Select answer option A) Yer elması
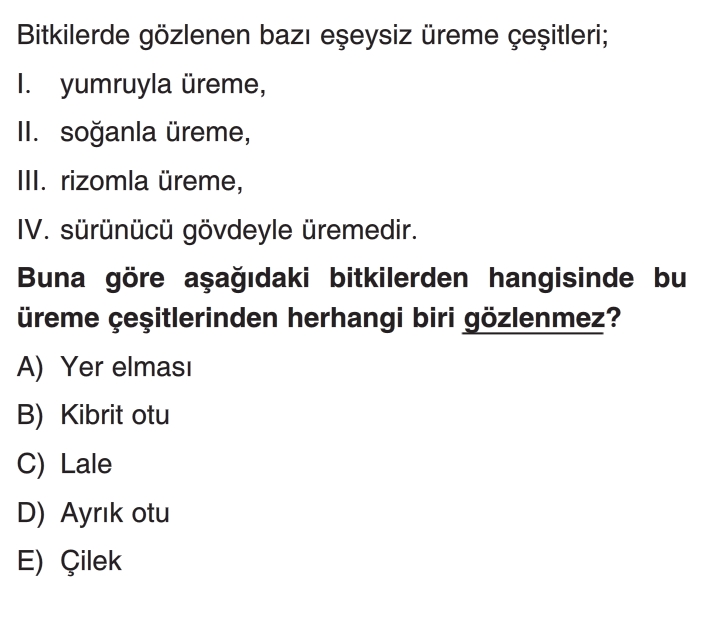710x628 pixels. coord(104,367)
